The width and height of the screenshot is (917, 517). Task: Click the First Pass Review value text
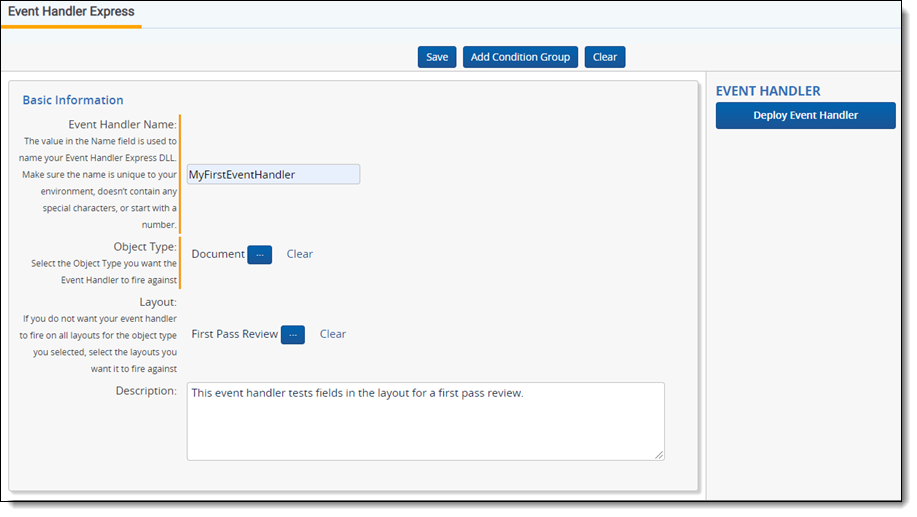coord(234,334)
